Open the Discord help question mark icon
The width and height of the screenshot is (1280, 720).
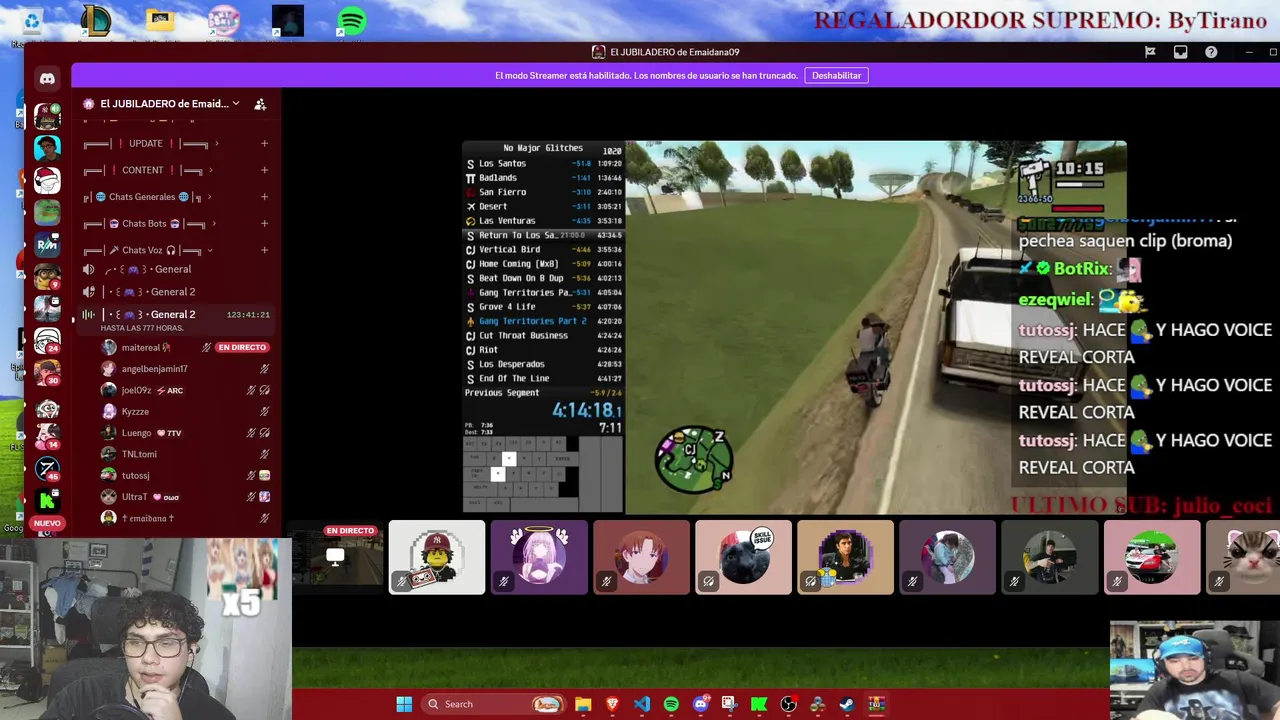[1211, 52]
